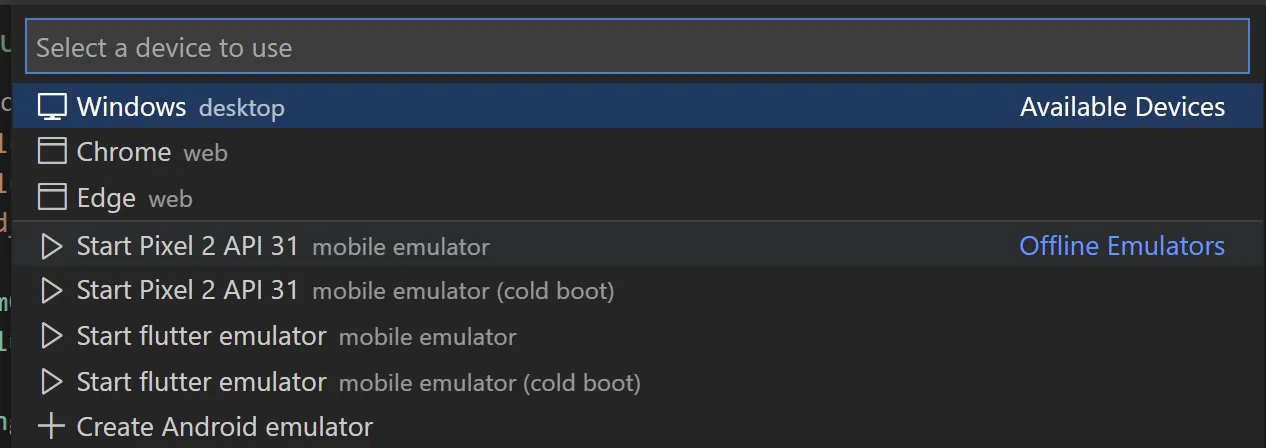Click play icon for Pixel 2 API 31 emulator
This screenshot has width=1266, height=448.
[x=52, y=245]
